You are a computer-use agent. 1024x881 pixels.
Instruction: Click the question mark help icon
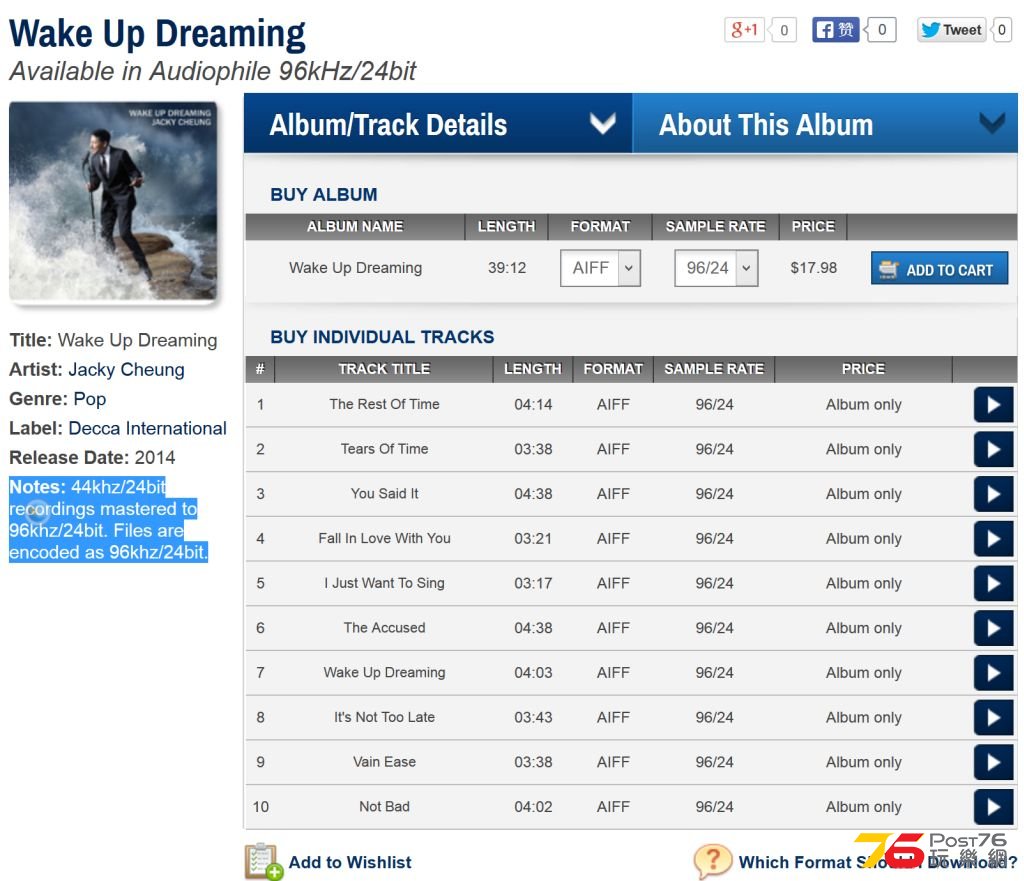pyautogui.click(x=712, y=861)
